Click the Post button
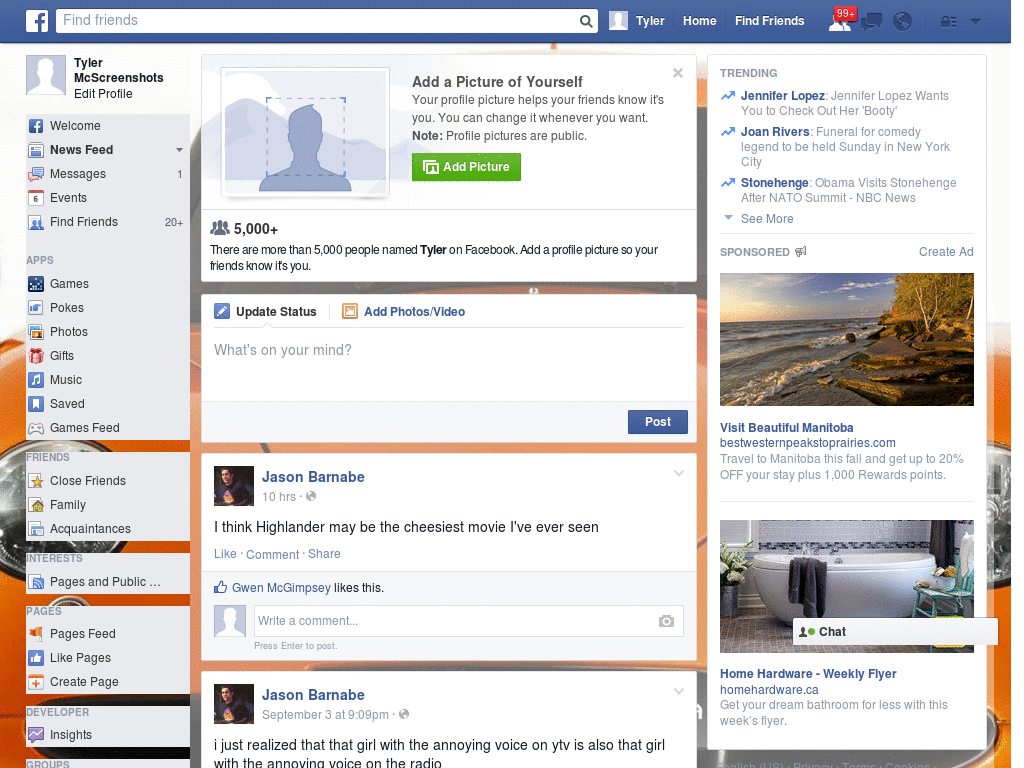Image resolution: width=1024 pixels, height=768 pixels. [658, 422]
